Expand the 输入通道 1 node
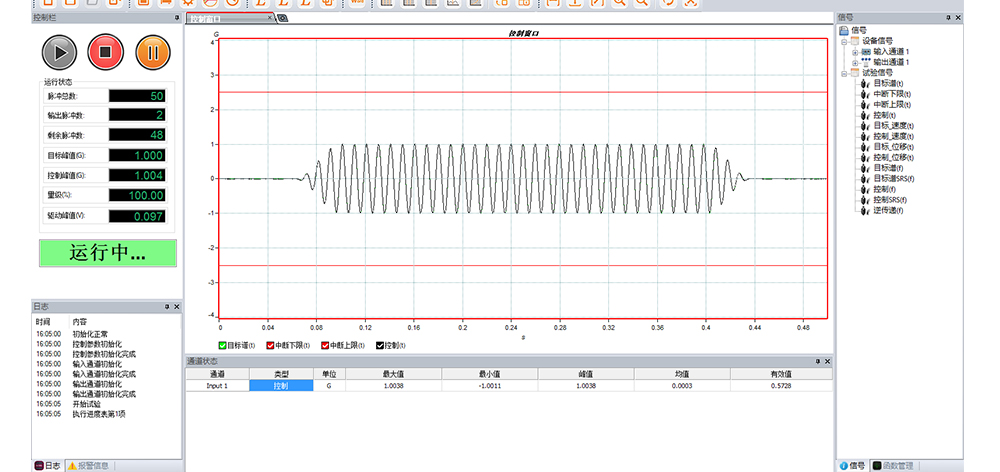This screenshot has width=1000, height=472. coord(854,51)
